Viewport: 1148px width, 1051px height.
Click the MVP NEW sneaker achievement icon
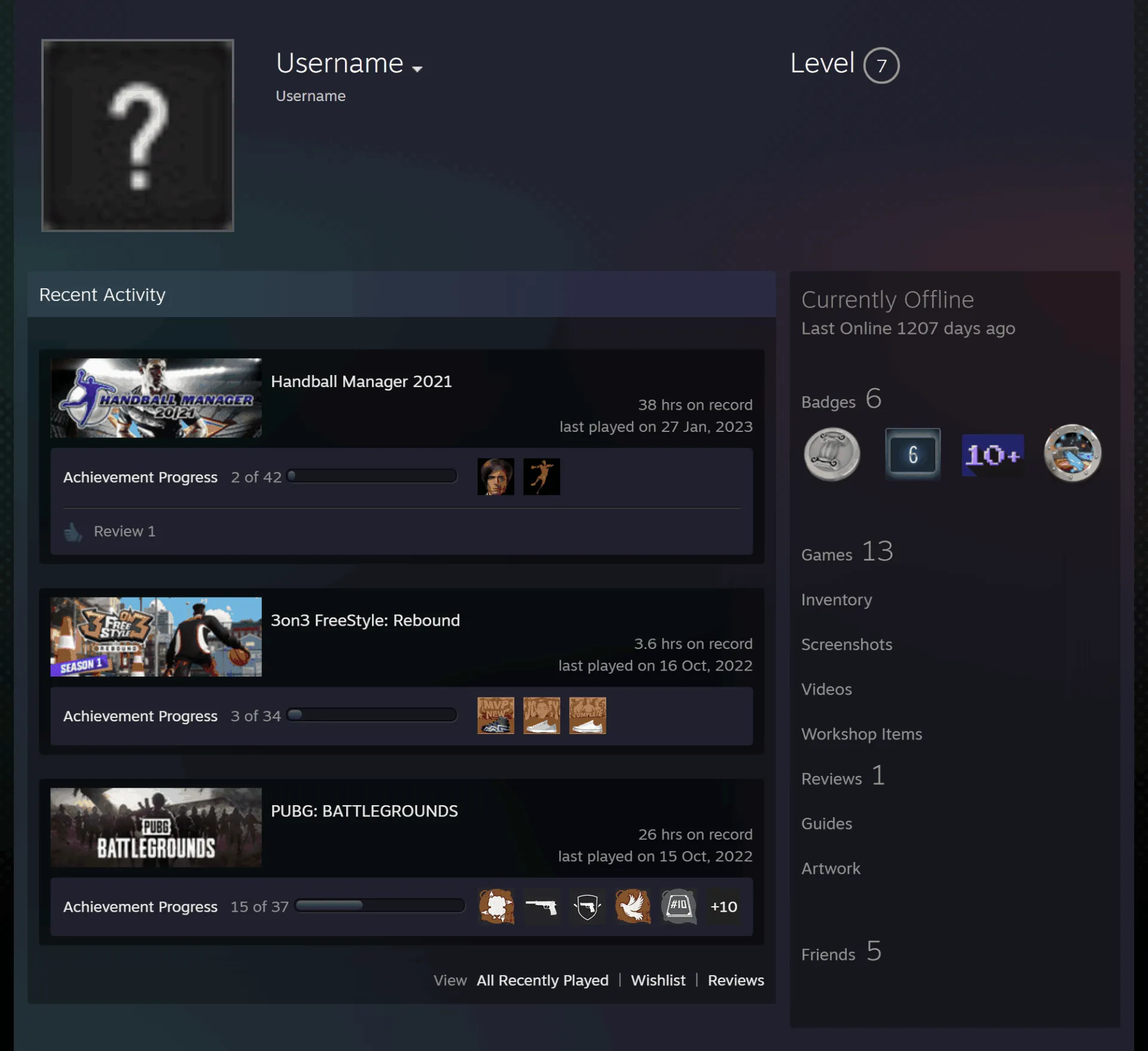[x=496, y=715]
